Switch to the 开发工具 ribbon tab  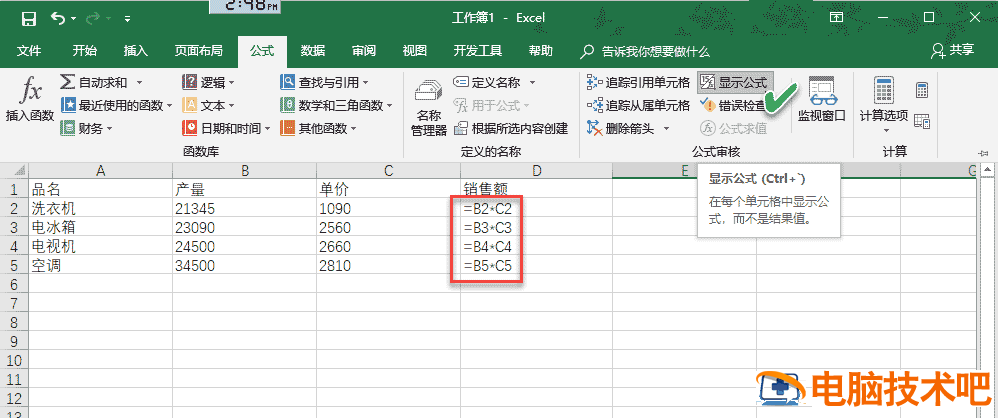478,52
